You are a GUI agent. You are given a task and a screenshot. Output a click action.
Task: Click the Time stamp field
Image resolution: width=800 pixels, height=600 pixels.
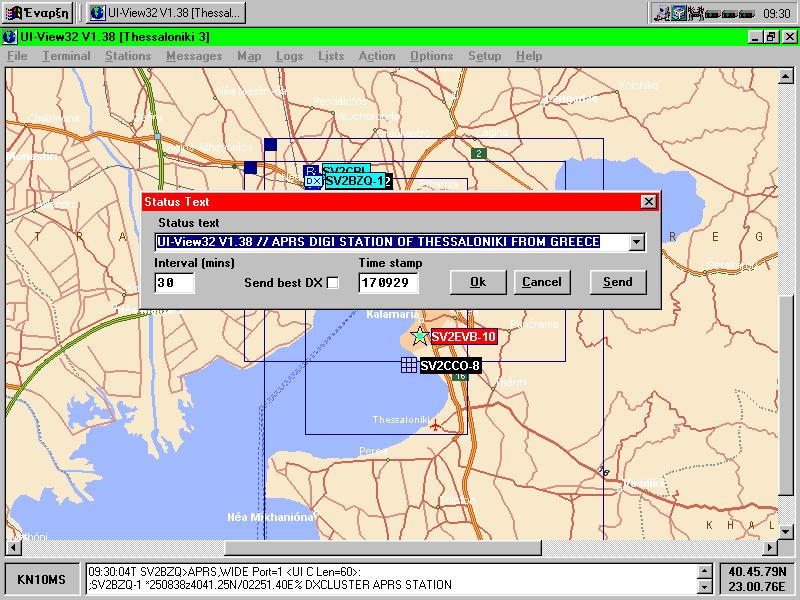point(388,283)
